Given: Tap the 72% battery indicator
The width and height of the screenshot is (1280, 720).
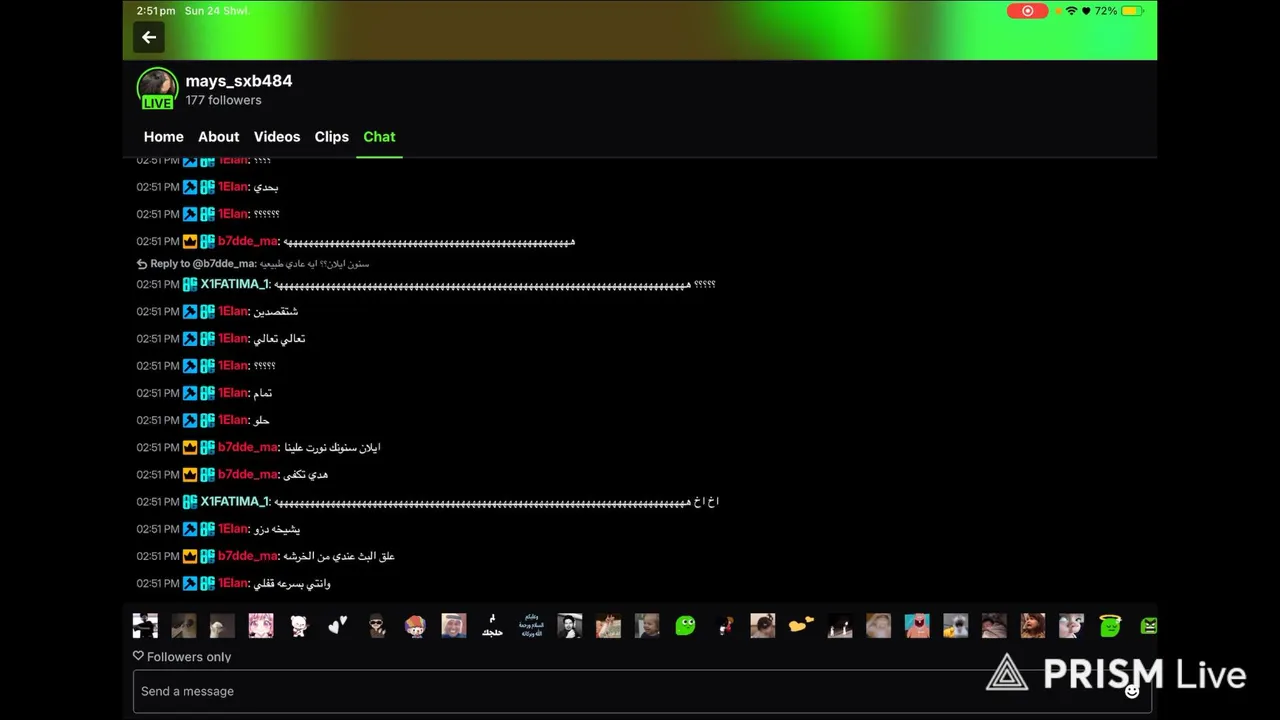Looking at the screenshot, I should pyautogui.click(x=1119, y=11).
